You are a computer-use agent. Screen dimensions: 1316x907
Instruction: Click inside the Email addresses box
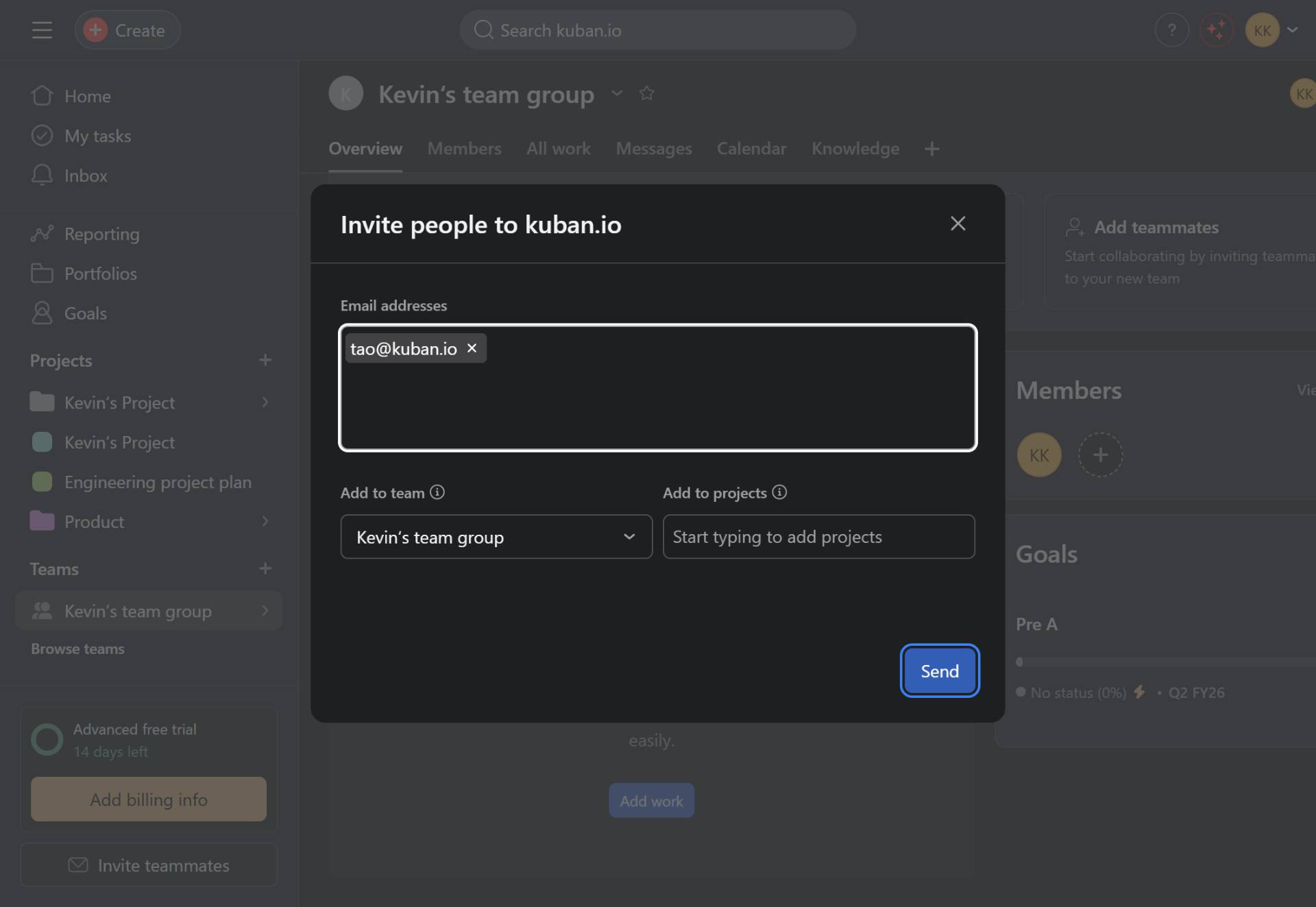(x=658, y=388)
